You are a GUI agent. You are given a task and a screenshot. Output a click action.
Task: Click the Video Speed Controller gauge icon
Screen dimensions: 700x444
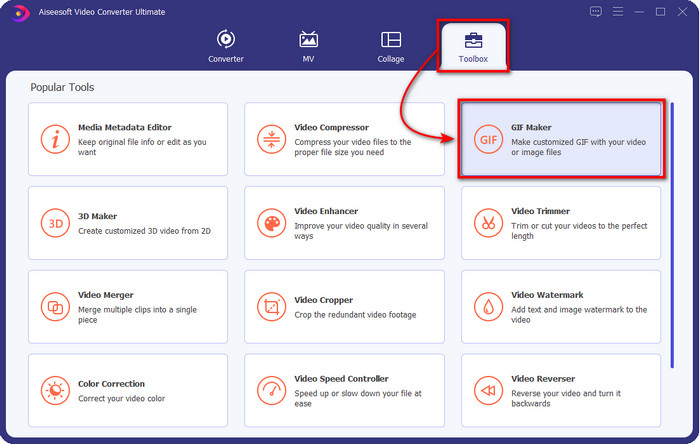click(x=271, y=390)
